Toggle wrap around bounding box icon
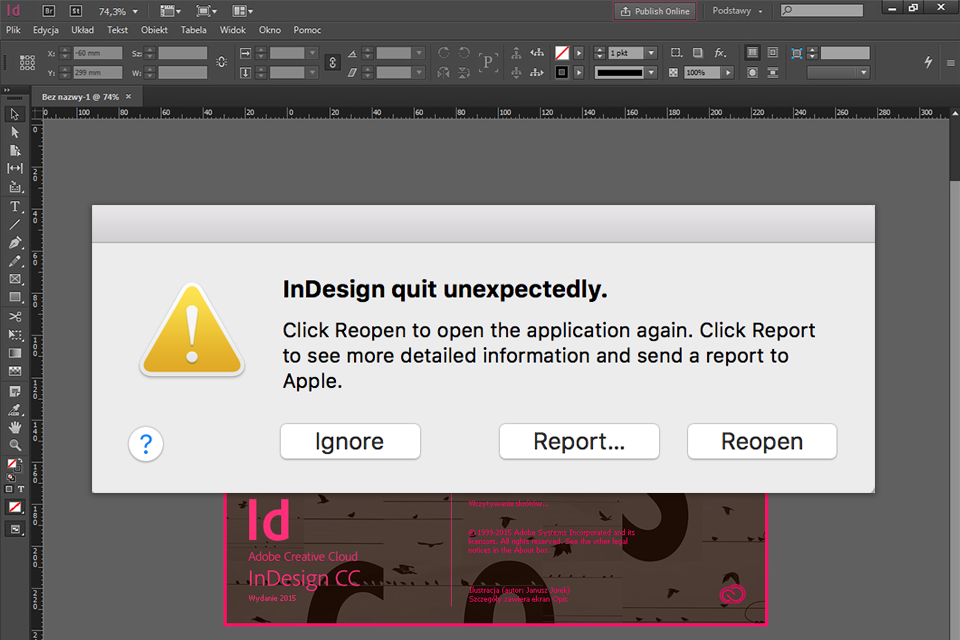960x640 pixels. (x=773, y=53)
